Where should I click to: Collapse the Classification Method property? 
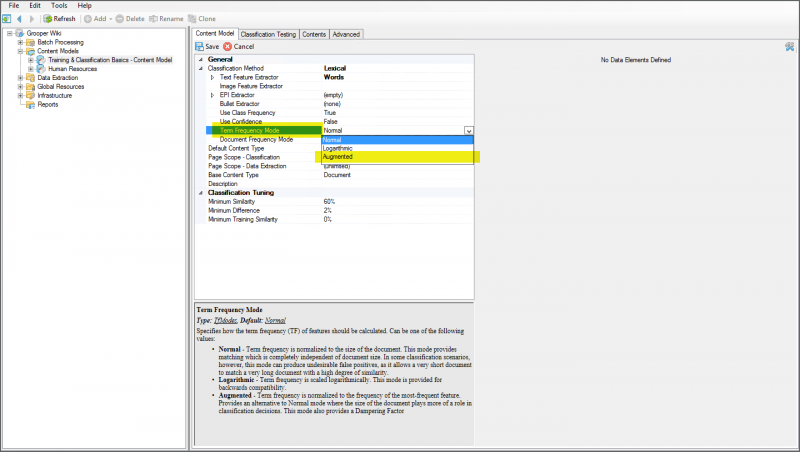[x=201, y=68]
